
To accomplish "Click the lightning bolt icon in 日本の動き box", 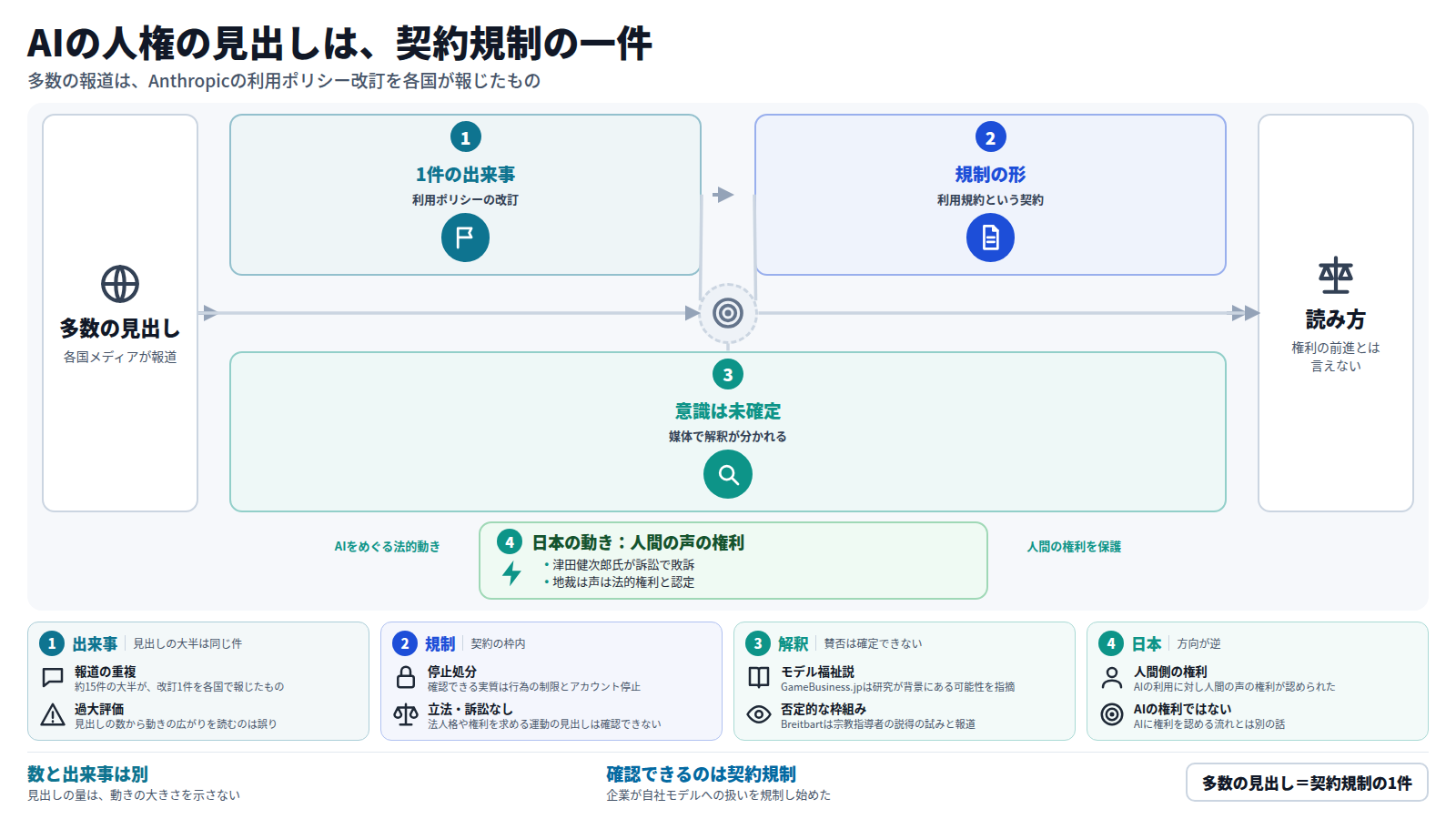I will click(511, 573).
